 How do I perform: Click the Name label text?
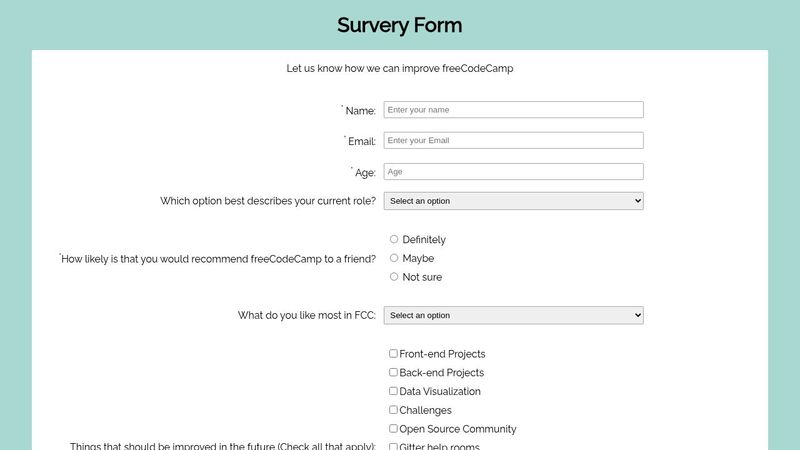click(360, 111)
